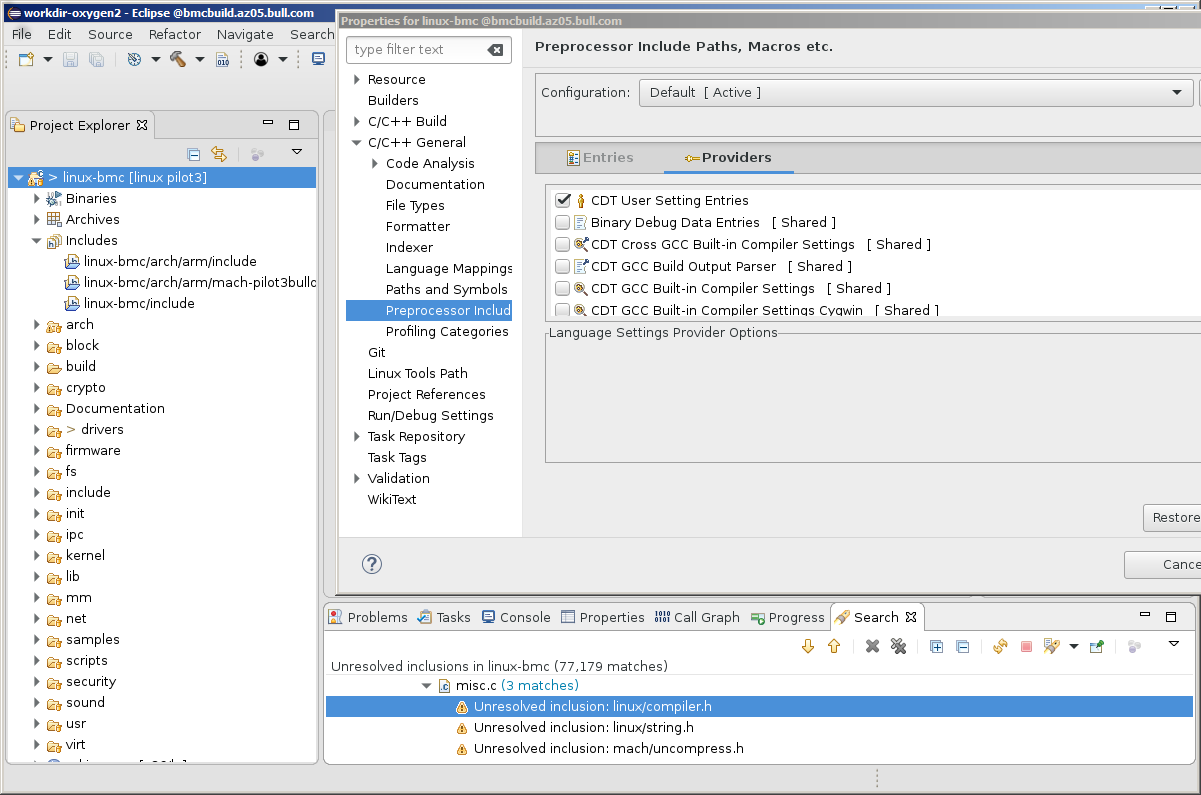Screen dimensions: 1201x795
Task: Uncheck CDT User Setting Entries
Action: pos(563,200)
